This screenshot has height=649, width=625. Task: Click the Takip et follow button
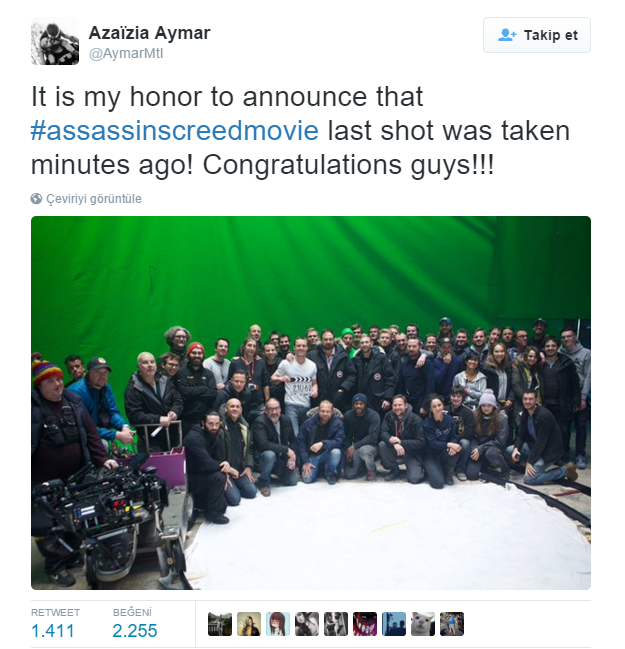click(x=536, y=35)
